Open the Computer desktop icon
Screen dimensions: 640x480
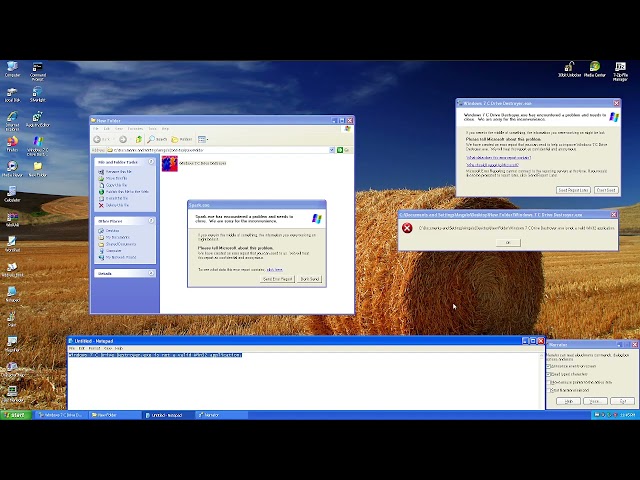pos(12,69)
